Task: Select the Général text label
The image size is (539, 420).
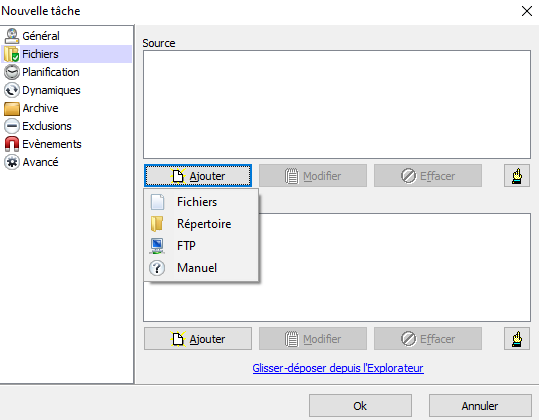Action: tap(41, 36)
